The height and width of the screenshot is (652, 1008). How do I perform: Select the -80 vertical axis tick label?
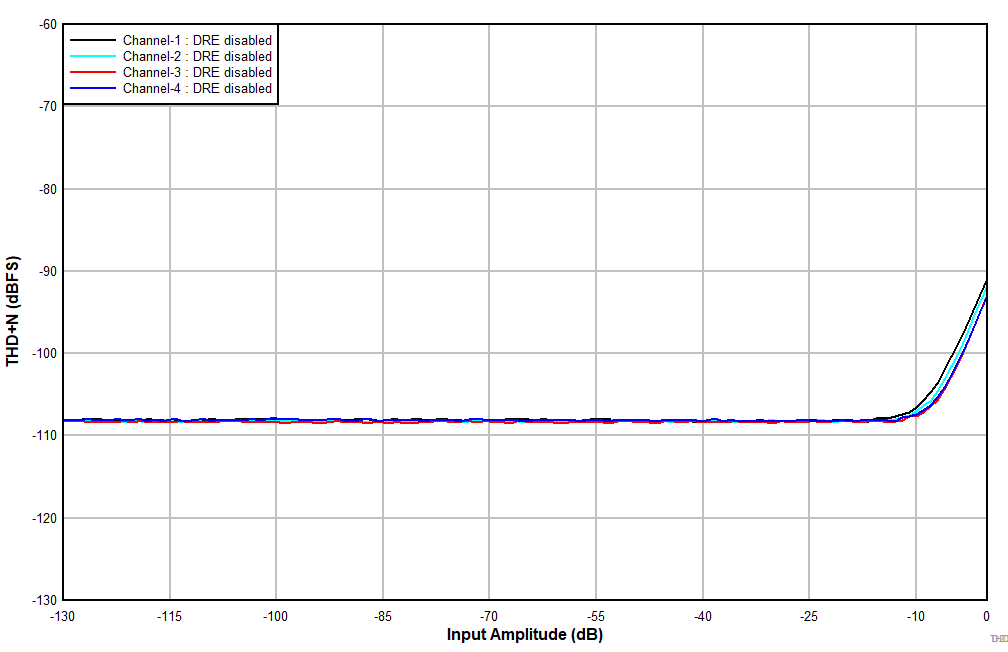(x=46, y=189)
